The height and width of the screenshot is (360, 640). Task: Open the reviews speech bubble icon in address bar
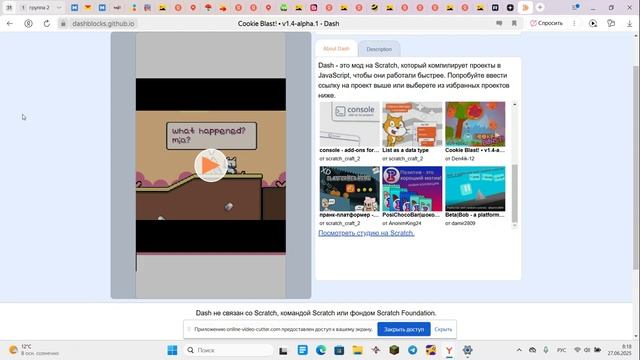(x=499, y=23)
